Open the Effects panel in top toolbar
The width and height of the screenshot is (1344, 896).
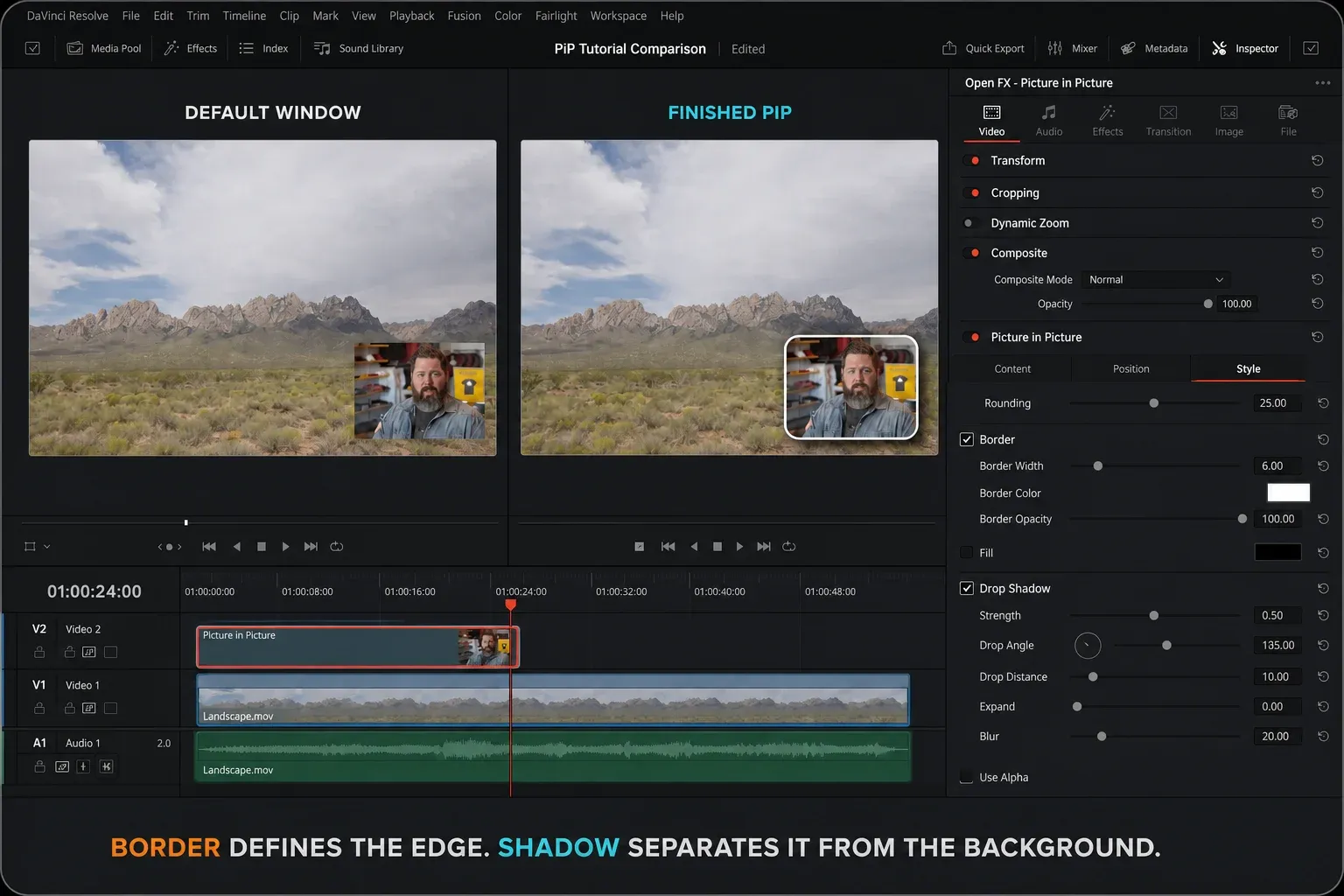point(190,48)
